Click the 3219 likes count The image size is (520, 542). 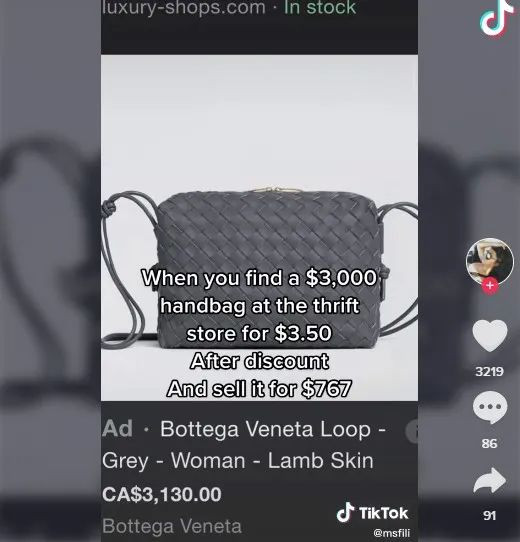(x=489, y=372)
